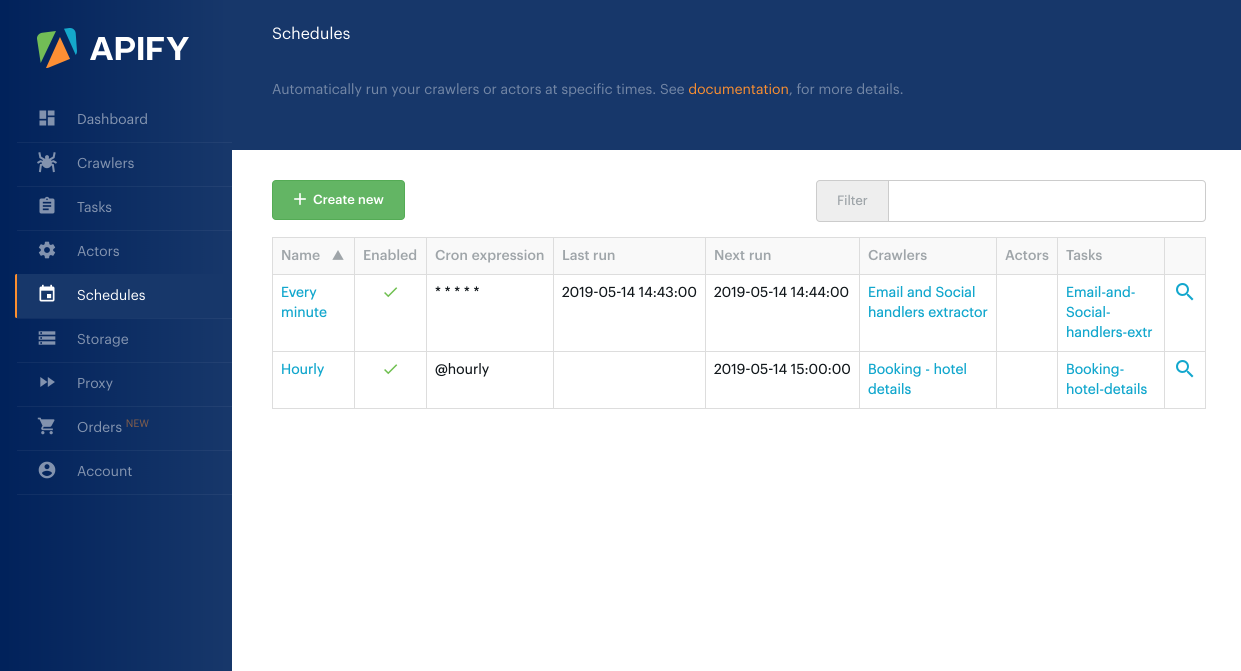Open the Actors section icon

point(46,251)
